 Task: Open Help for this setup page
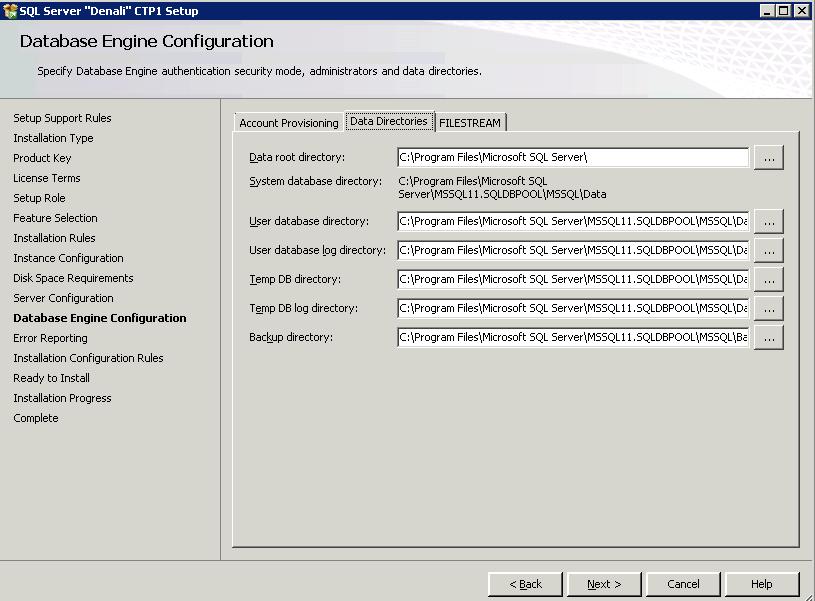click(762, 584)
